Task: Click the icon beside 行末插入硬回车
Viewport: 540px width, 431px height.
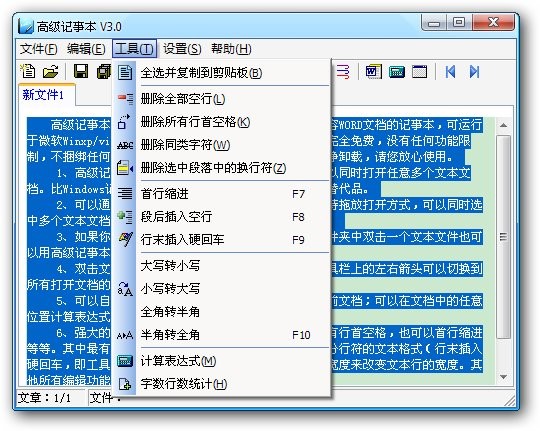Action: [125, 239]
